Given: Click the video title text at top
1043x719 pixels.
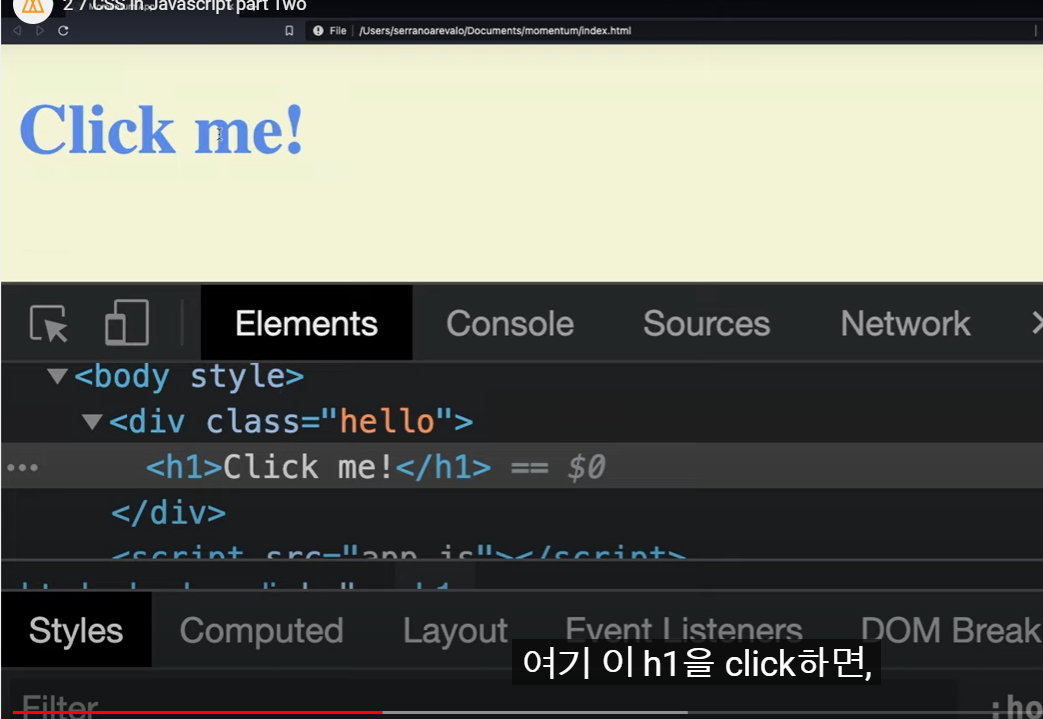Looking at the screenshot, I should coord(184,6).
